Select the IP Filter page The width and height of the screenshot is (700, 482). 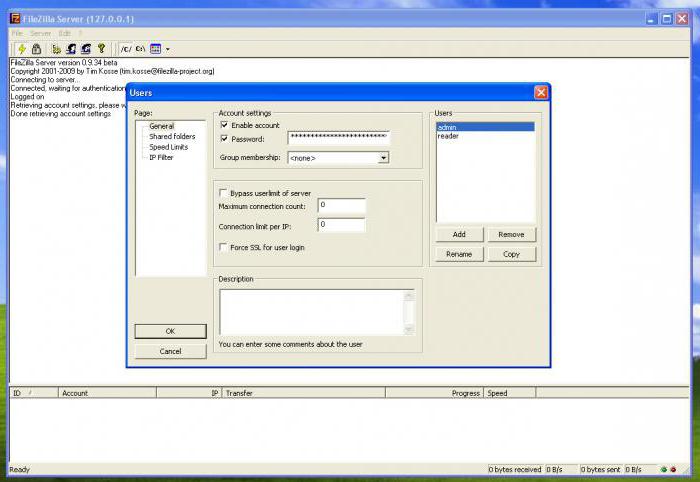pos(161,157)
